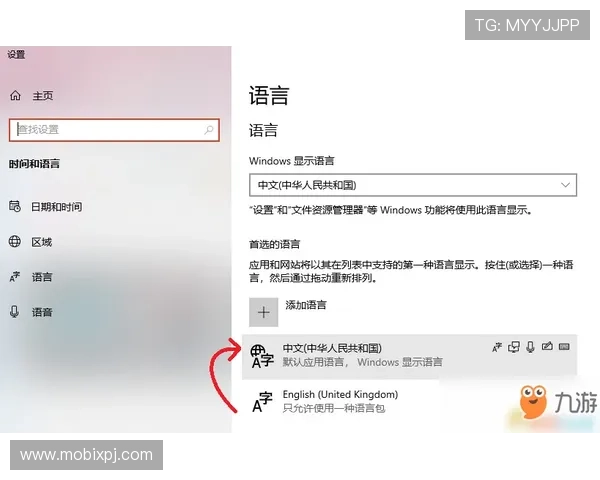Click the language icon next to 语言 in sidebar
This screenshot has width=600, height=480.
tap(15, 276)
